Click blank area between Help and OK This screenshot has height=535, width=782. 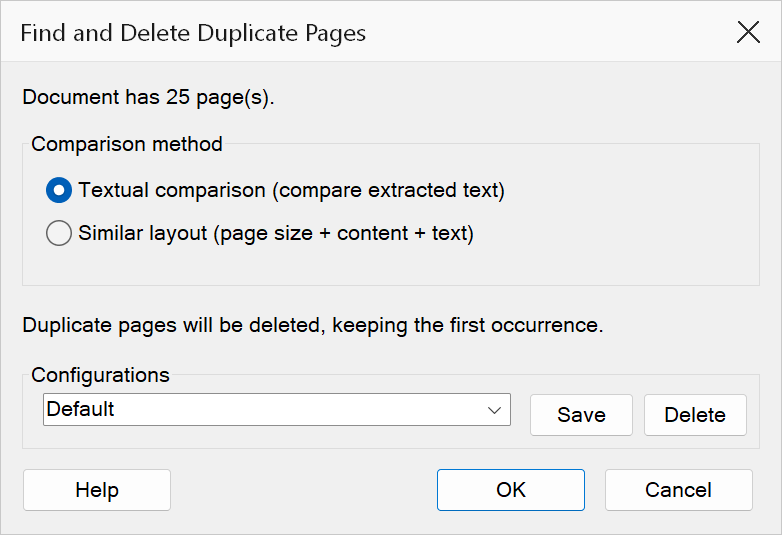tap(303, 490)
